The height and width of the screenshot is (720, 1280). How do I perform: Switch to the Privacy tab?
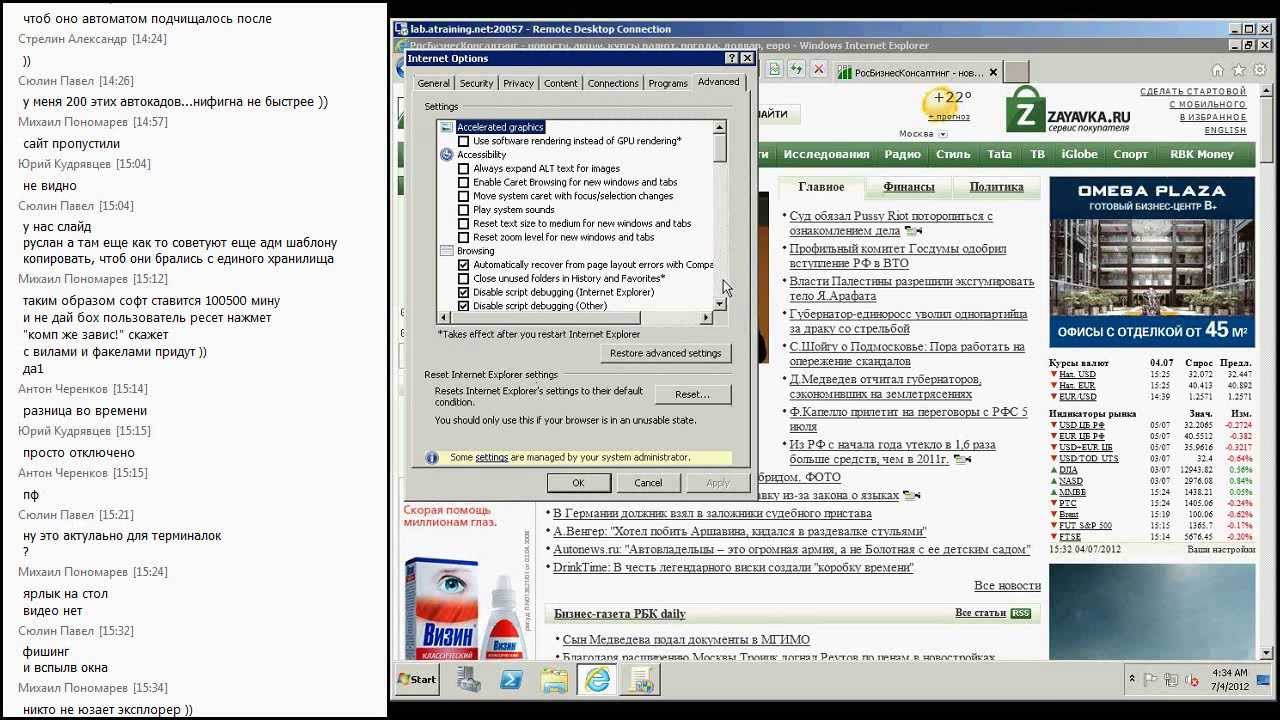pyautogui.click(x=518, y=84)
